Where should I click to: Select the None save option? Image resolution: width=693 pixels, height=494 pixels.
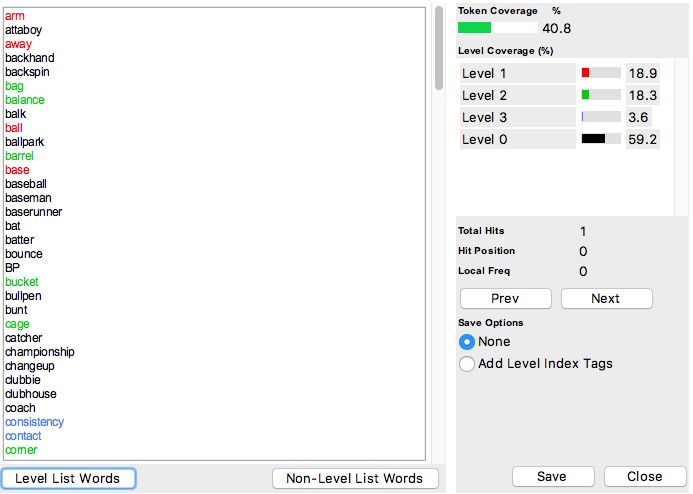[x=467, y=342]
